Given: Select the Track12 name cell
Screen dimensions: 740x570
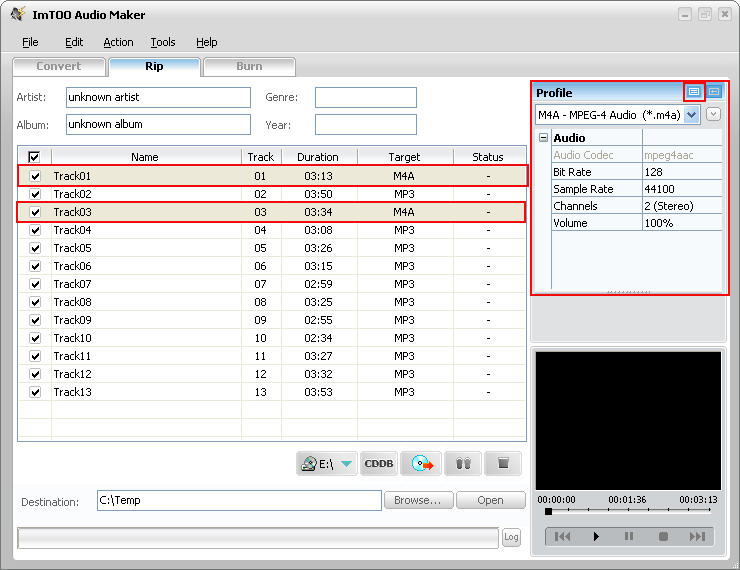Looking at the screenshot, I should (x=146, y=374).
